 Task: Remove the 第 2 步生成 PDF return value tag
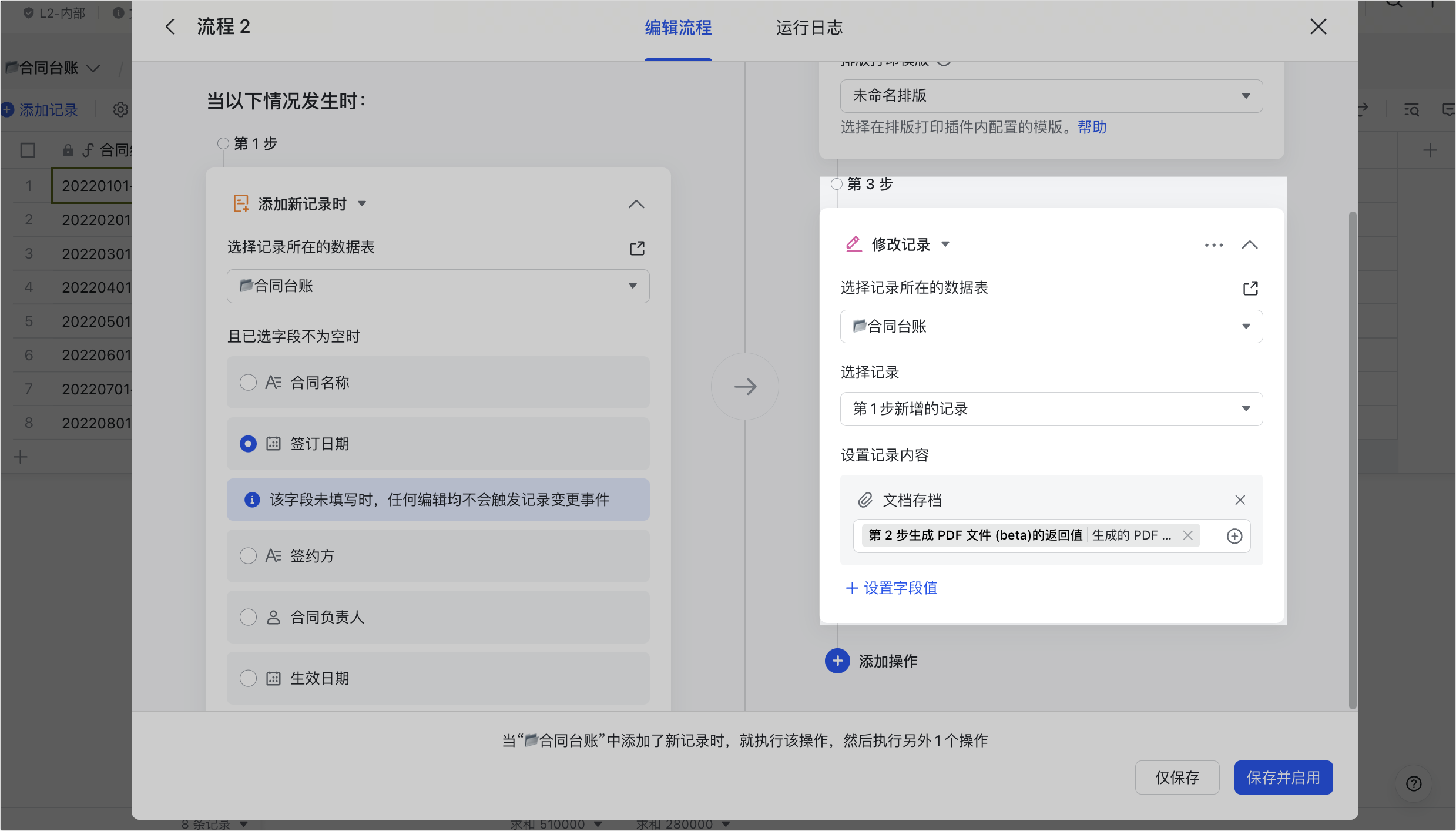(1187, 535)
